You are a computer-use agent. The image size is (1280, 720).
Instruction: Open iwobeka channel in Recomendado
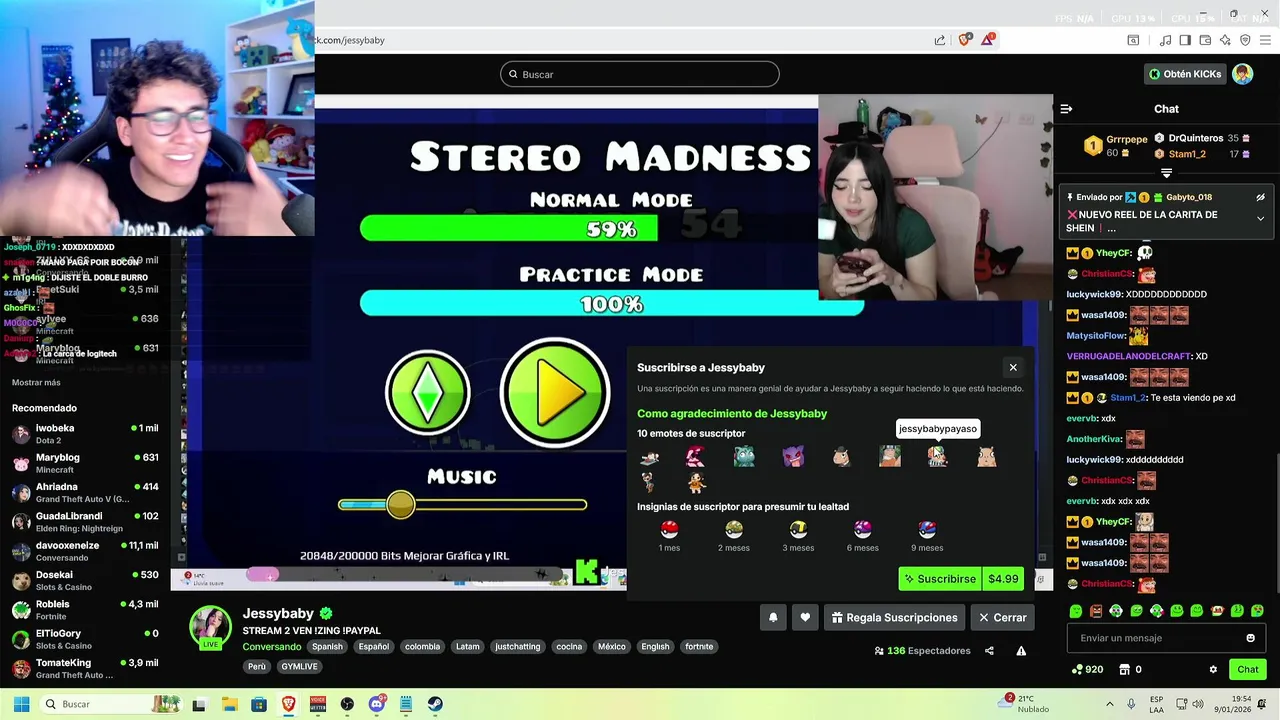coord(85,434)
